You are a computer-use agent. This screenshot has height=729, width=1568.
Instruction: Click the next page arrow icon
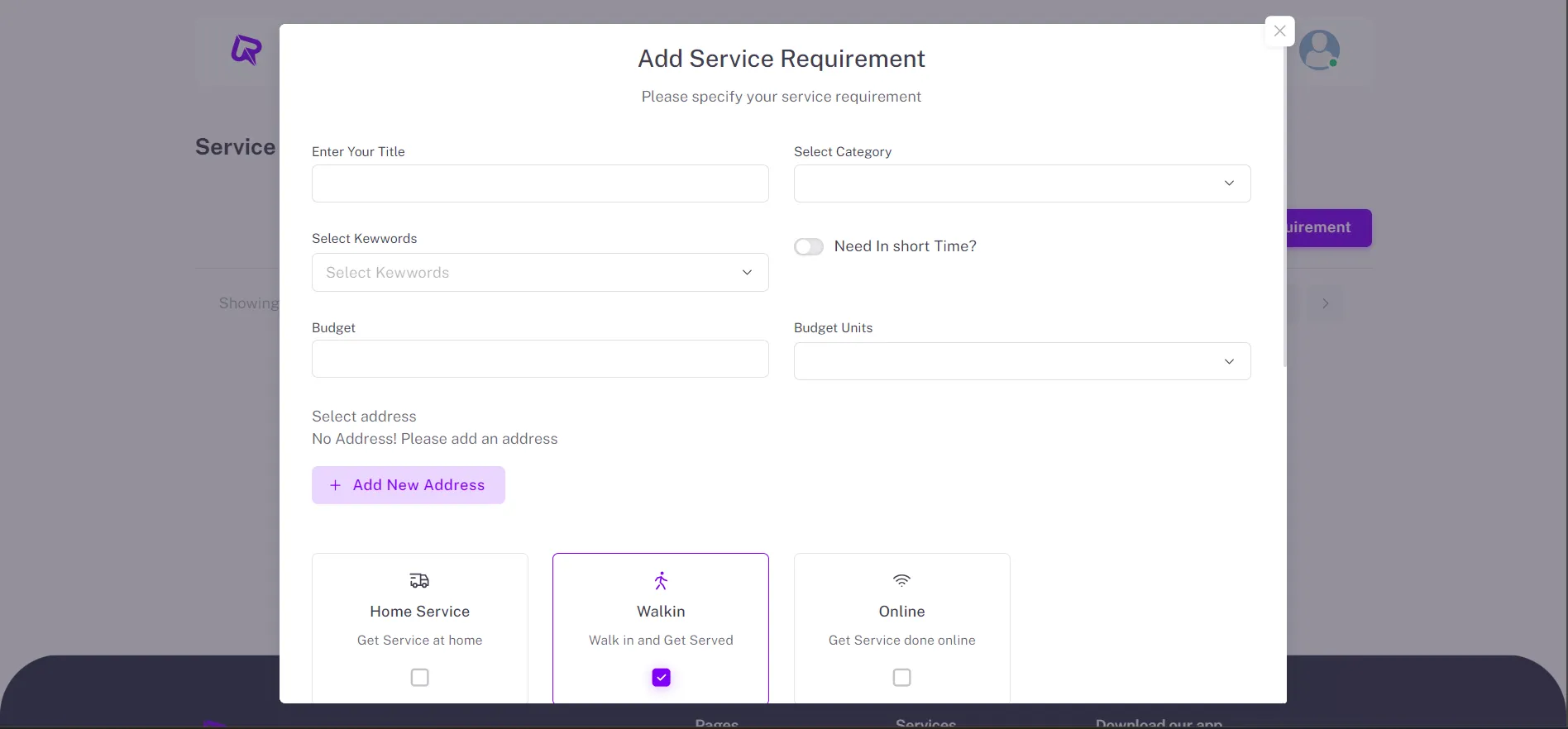coord(1325,304)
